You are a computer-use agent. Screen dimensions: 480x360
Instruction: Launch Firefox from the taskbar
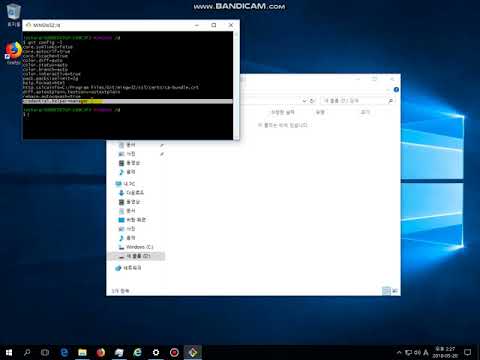tap(101, 352)
